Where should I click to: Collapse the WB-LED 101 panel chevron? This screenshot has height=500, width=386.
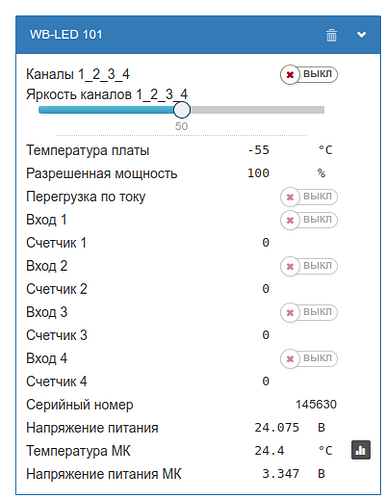tap(362, 34)
